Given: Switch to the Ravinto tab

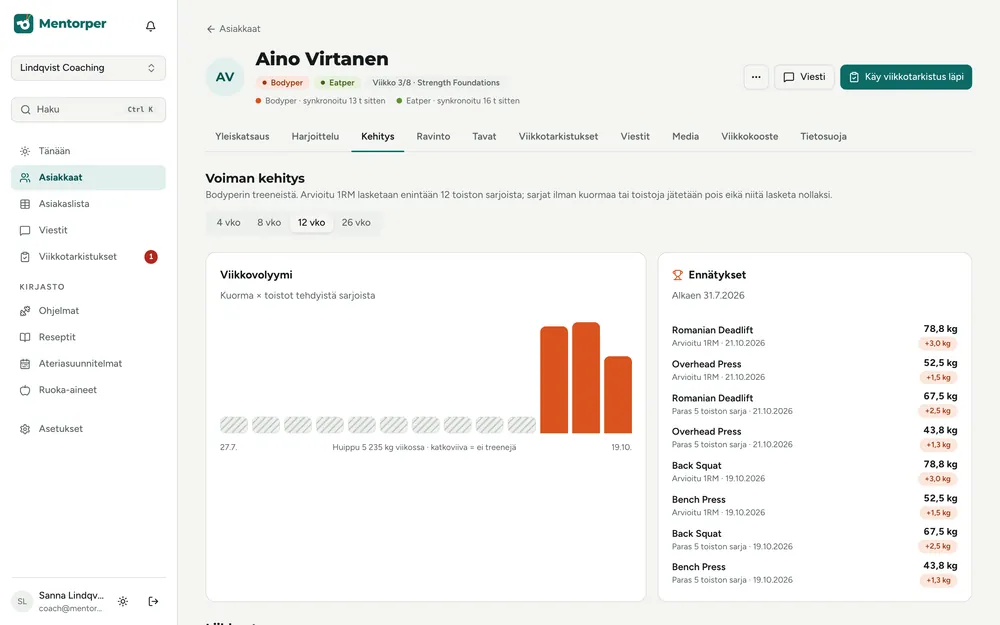Looking at the screenshot, I should coord(433,136).
